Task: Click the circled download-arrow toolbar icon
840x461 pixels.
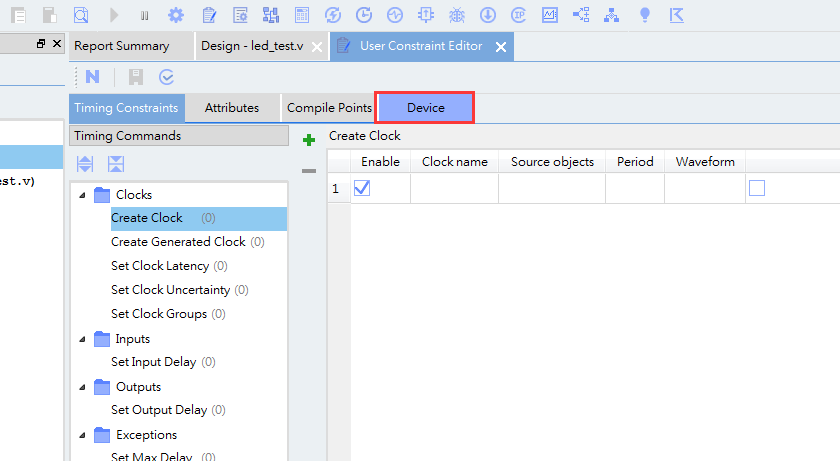Action: coord(488,15)
